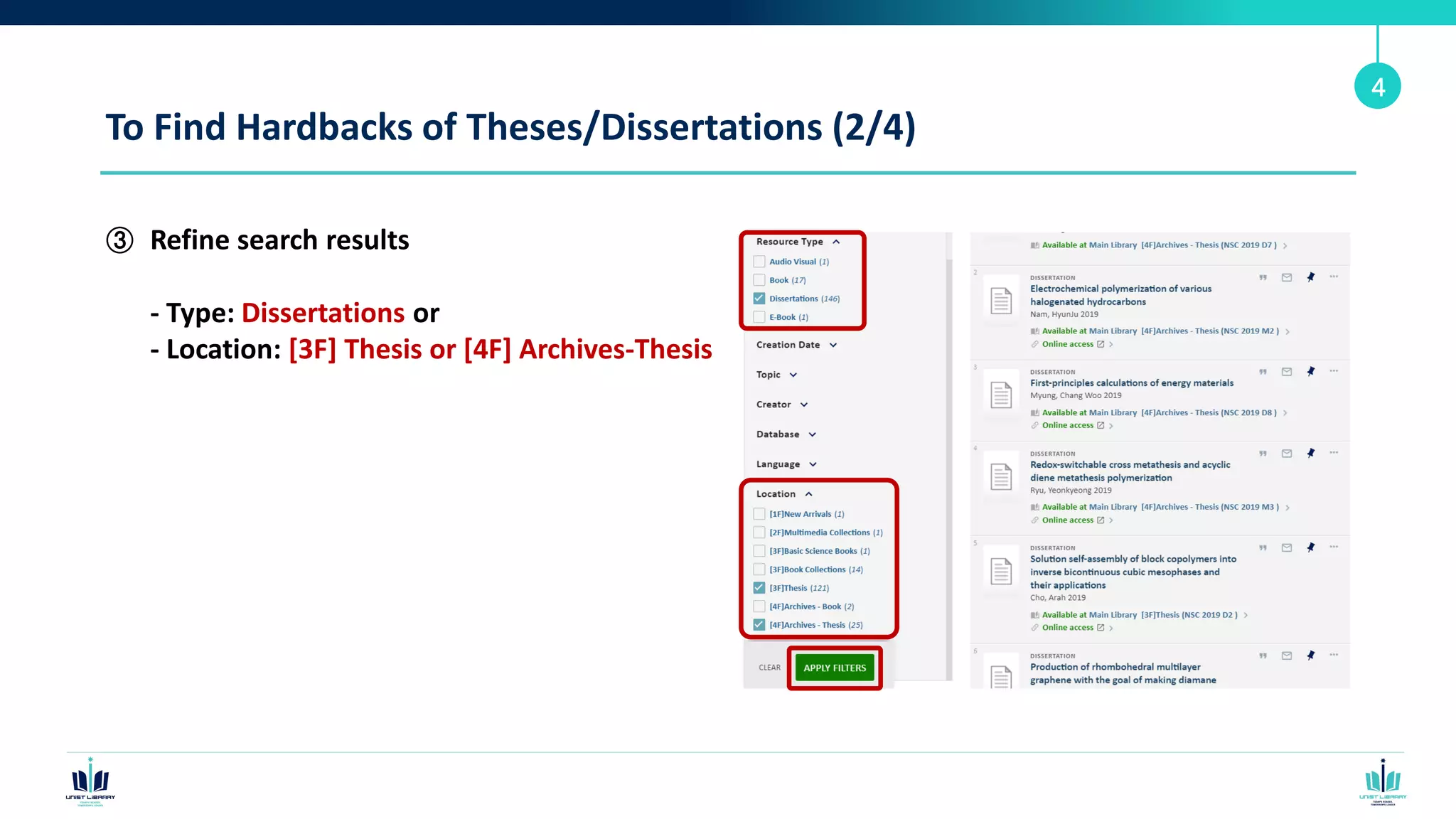
Task: Expand the Language filter
Action: 813,464
